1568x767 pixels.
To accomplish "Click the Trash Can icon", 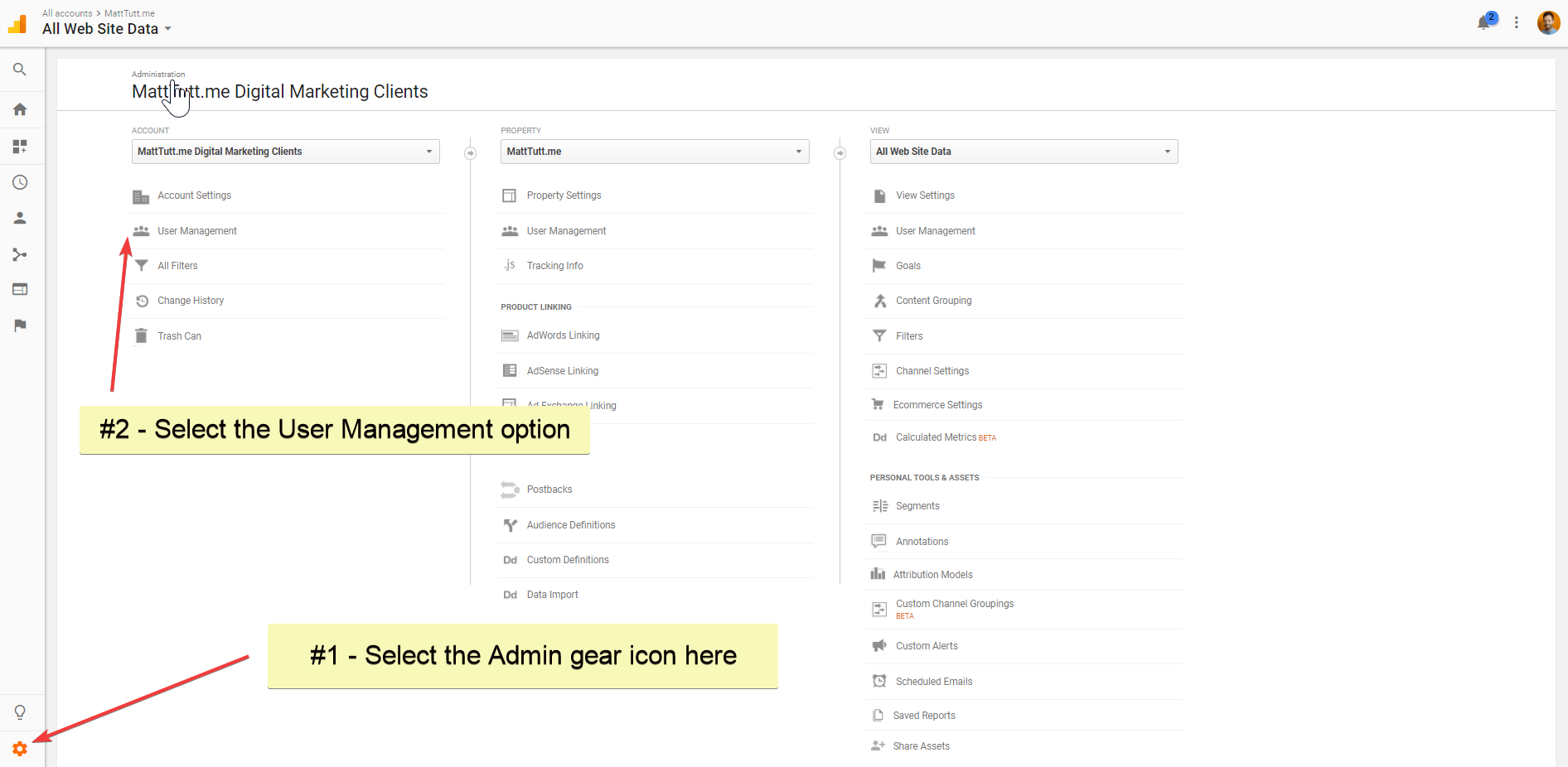I will (x=141, y=335).
